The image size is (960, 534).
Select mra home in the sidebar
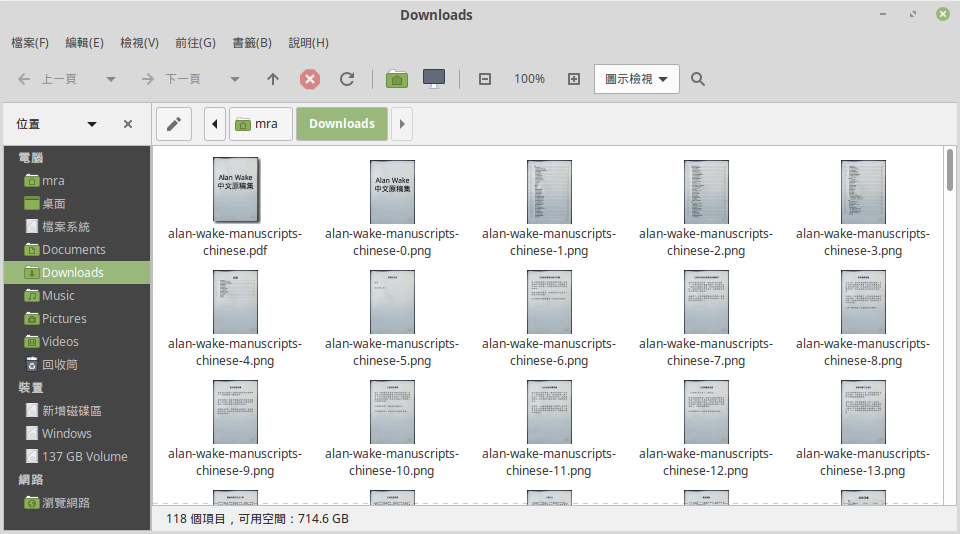[77, 181]
